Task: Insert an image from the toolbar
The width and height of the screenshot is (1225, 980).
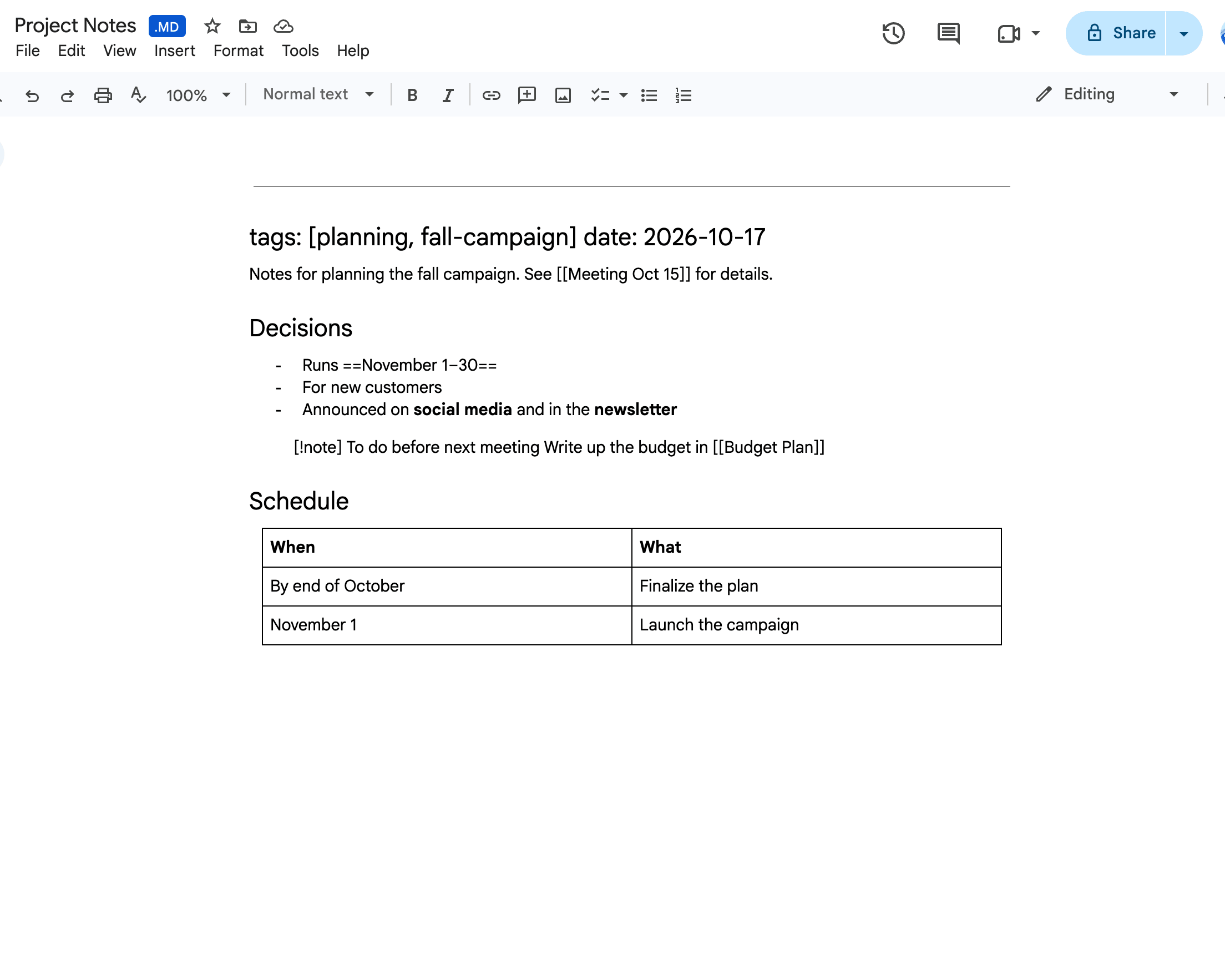Action: point(563,95)
